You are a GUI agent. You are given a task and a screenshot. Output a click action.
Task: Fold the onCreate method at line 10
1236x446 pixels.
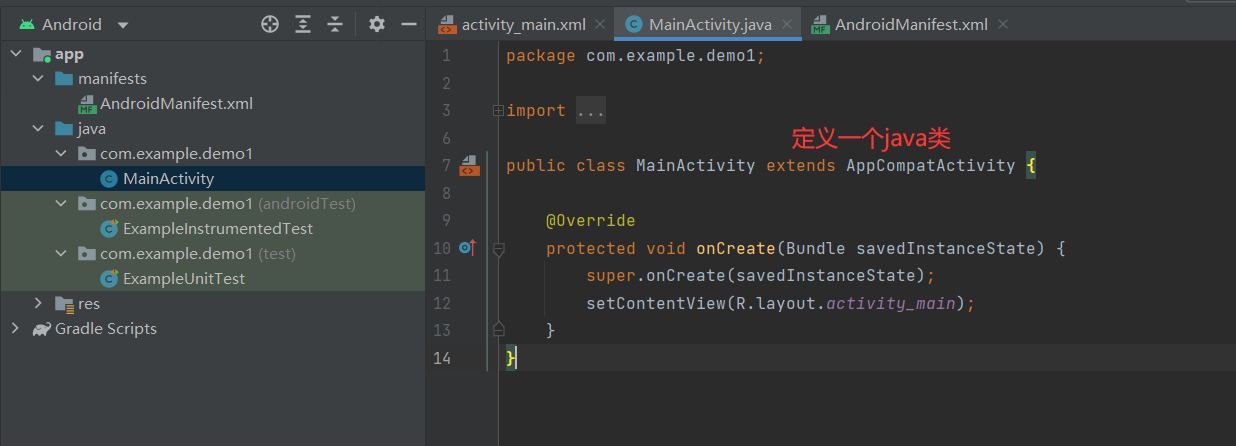498,248
